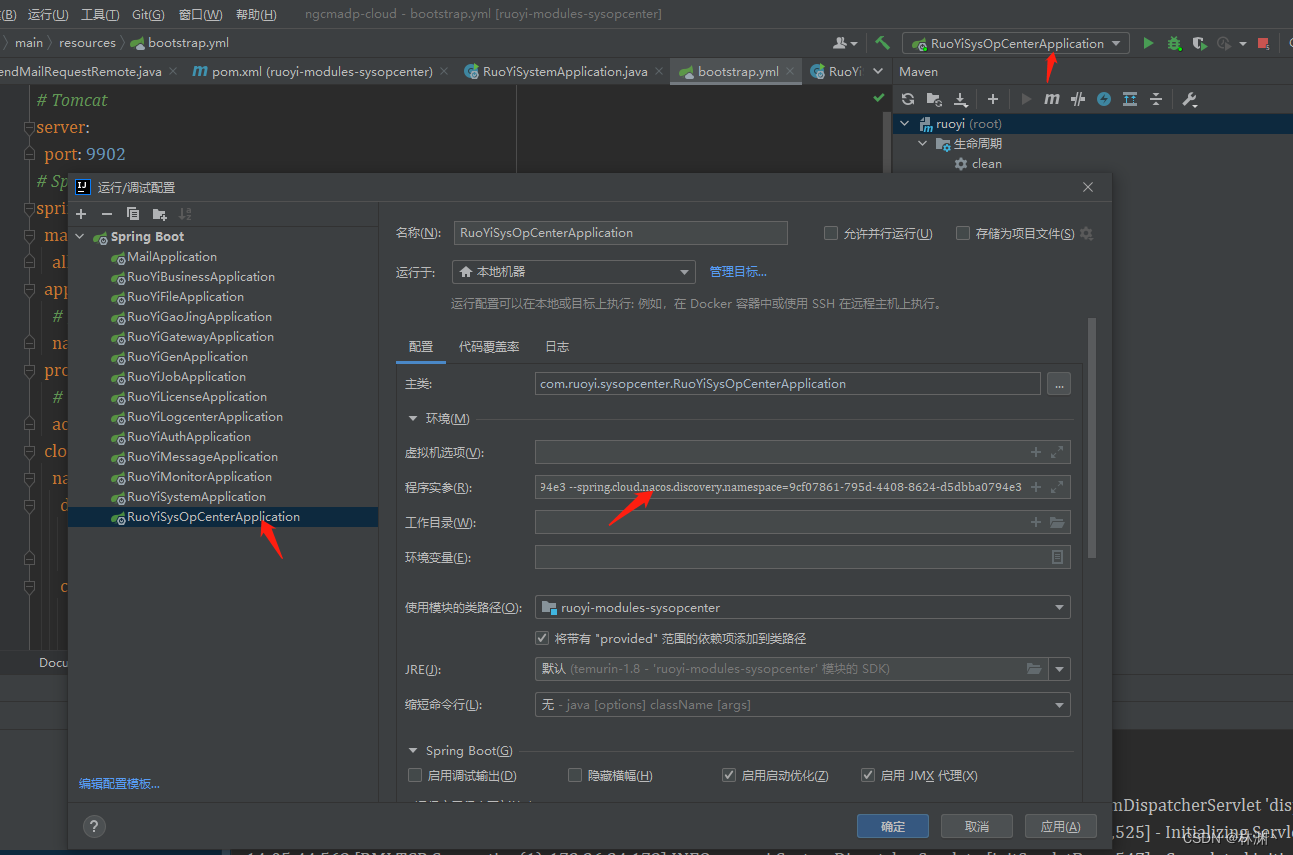This screenshot has width=1293, height=855.
Task: Open the edit configuration templates link
Action: [x=119, y=784]
